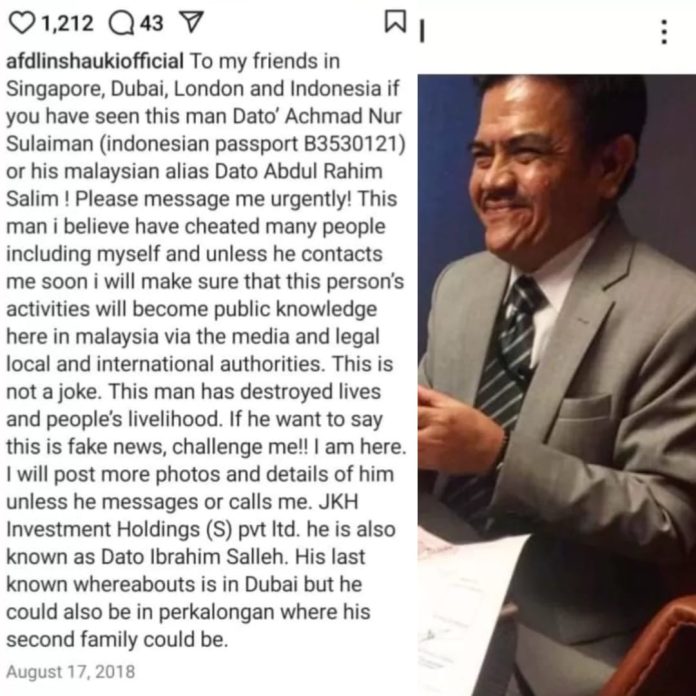
Task: Open the photo of the man in the gray suit
Action: (x=557, y=385)
